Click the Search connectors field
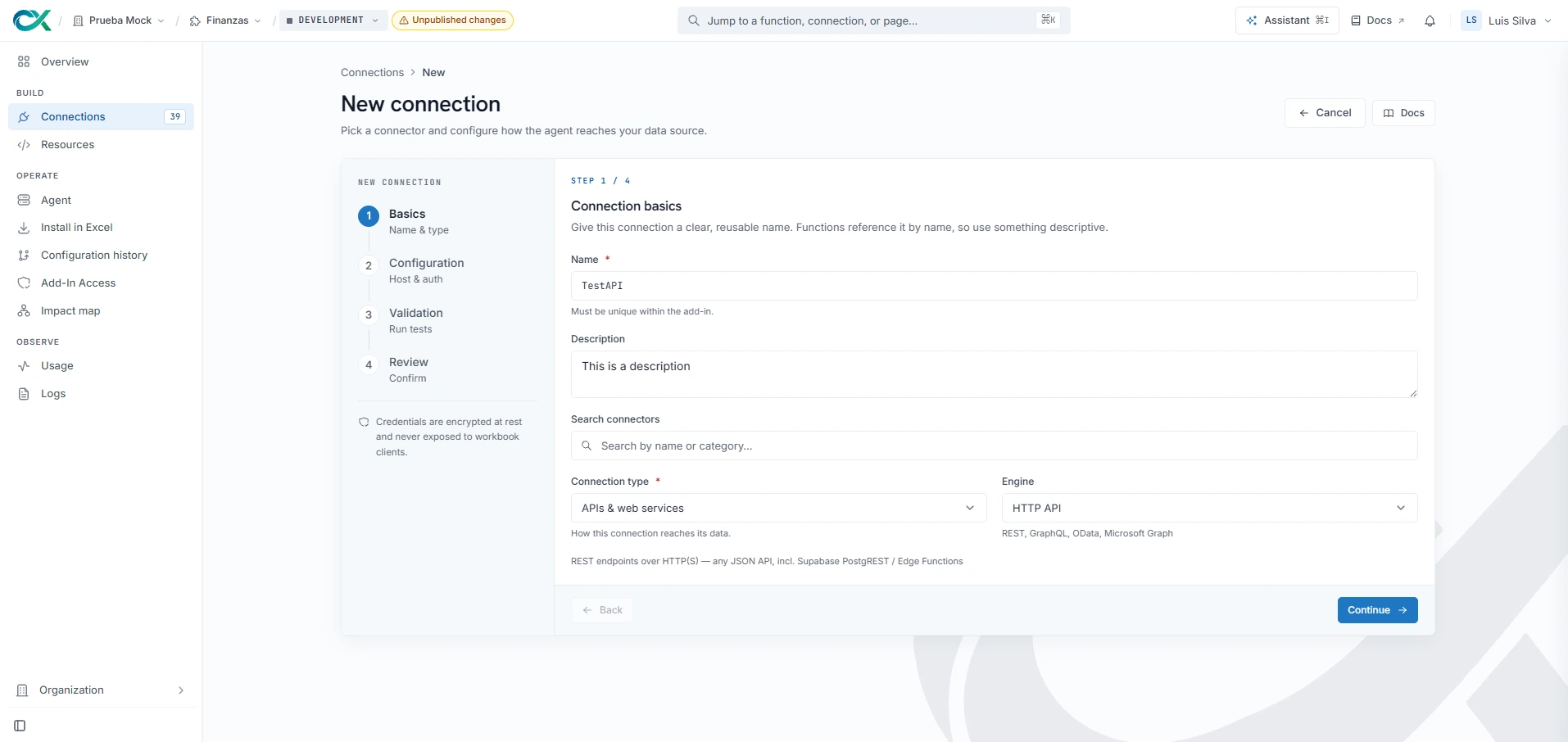This screenshot has width=1568, height=742. pyautogui.click(x=994, y=446)
